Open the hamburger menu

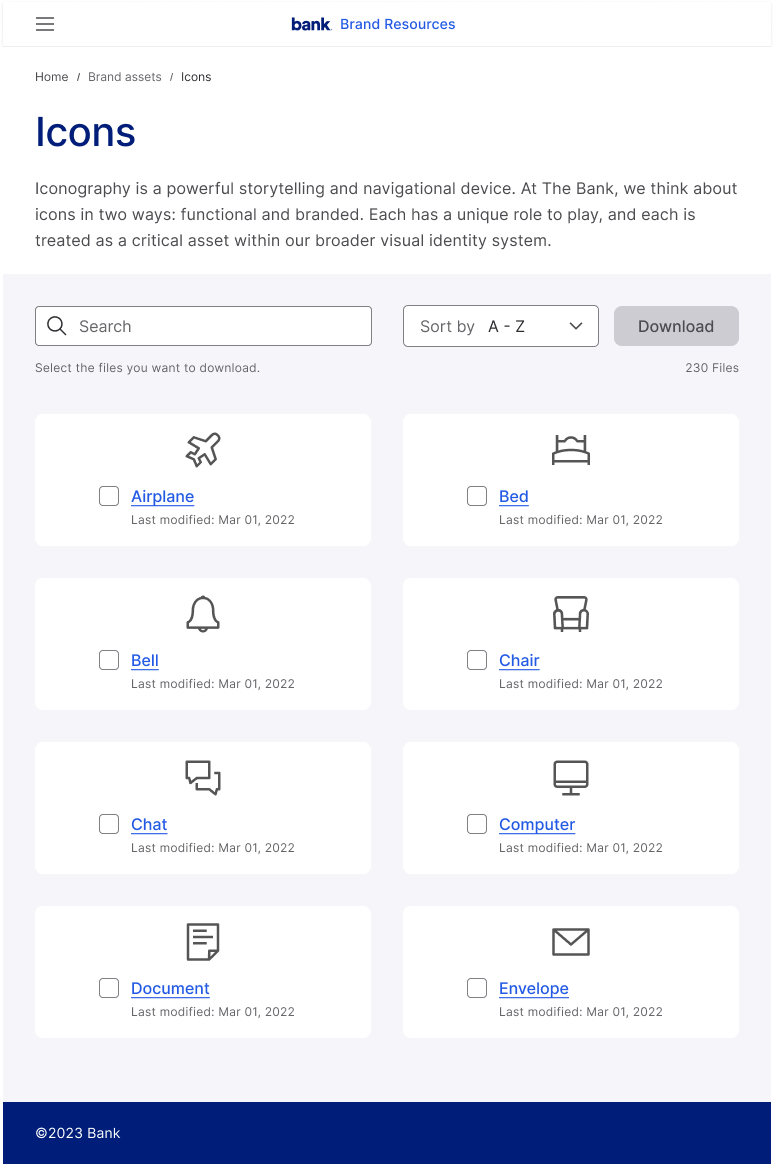(x=45, y=24)
